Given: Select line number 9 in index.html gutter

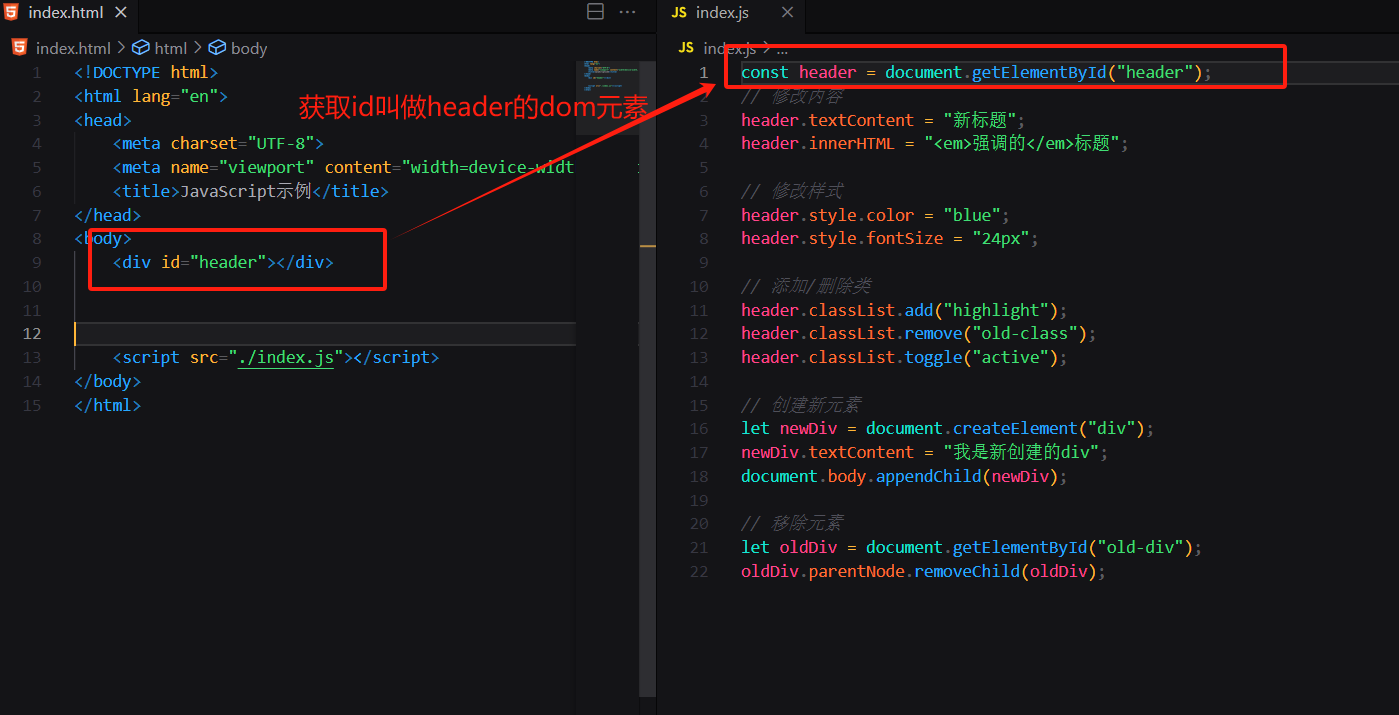Looking at the screenshot, I should click(37, 262).
